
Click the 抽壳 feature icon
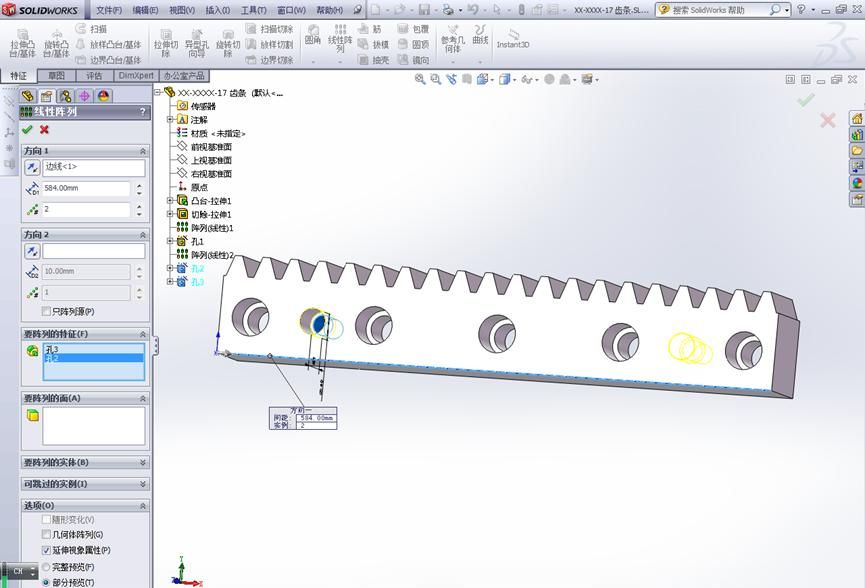370,58
